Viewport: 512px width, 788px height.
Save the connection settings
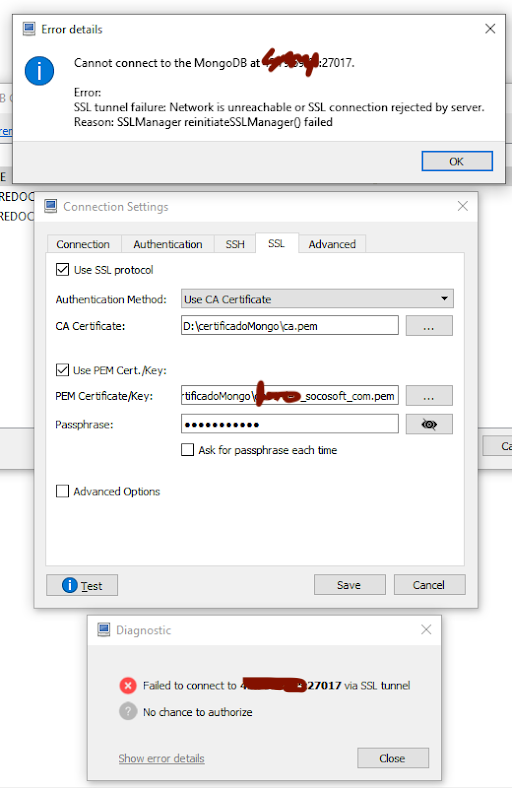(x=350, y=585)
